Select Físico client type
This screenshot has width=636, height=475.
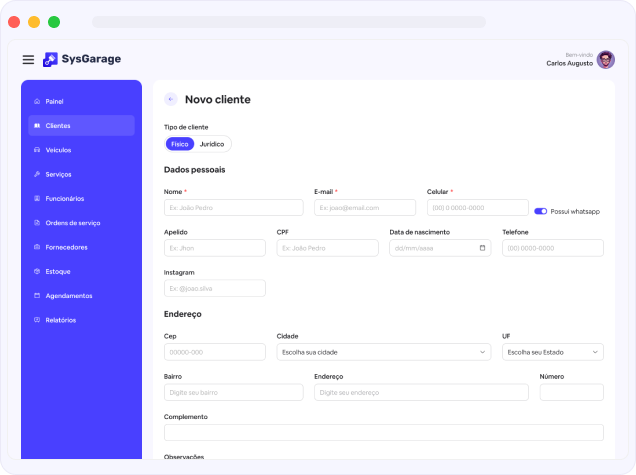[179, 144]
